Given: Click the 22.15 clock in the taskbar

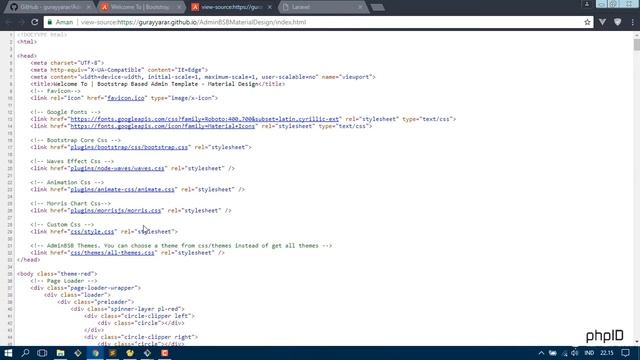Looking at the screenshot, I should pos(607,353).
